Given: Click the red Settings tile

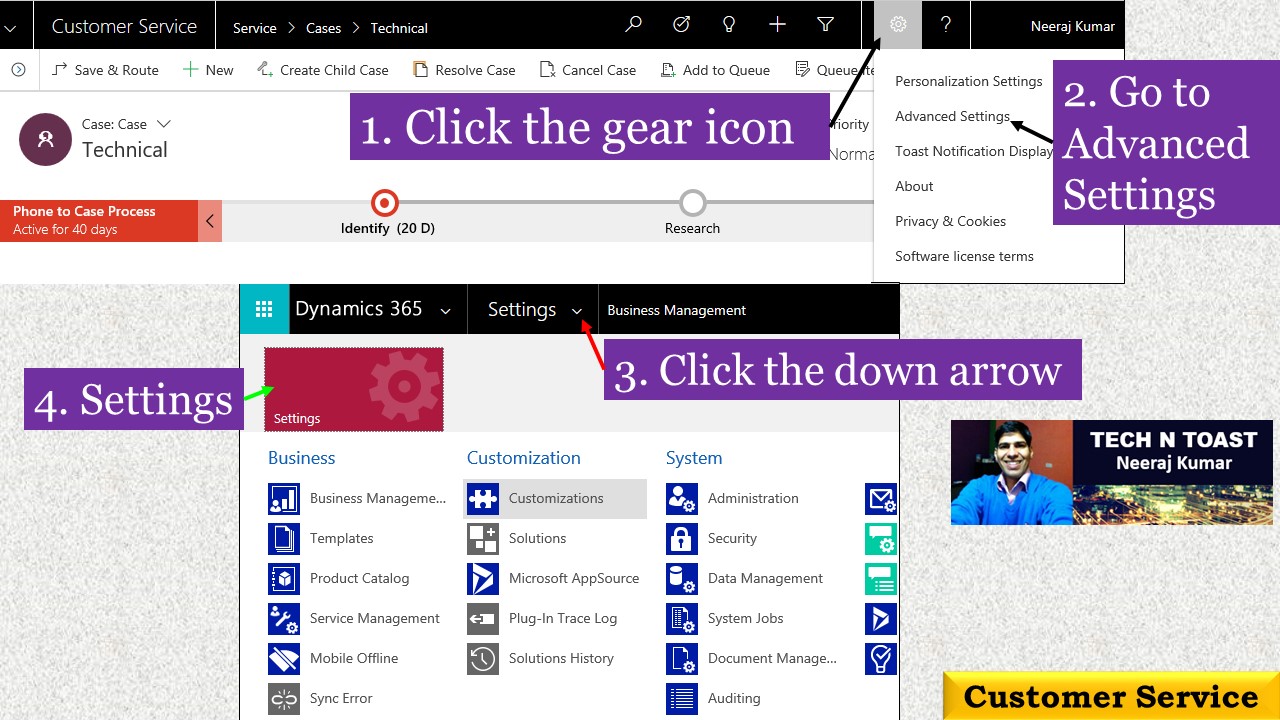Looking at the screenshot, I should [x=354, y=390].
